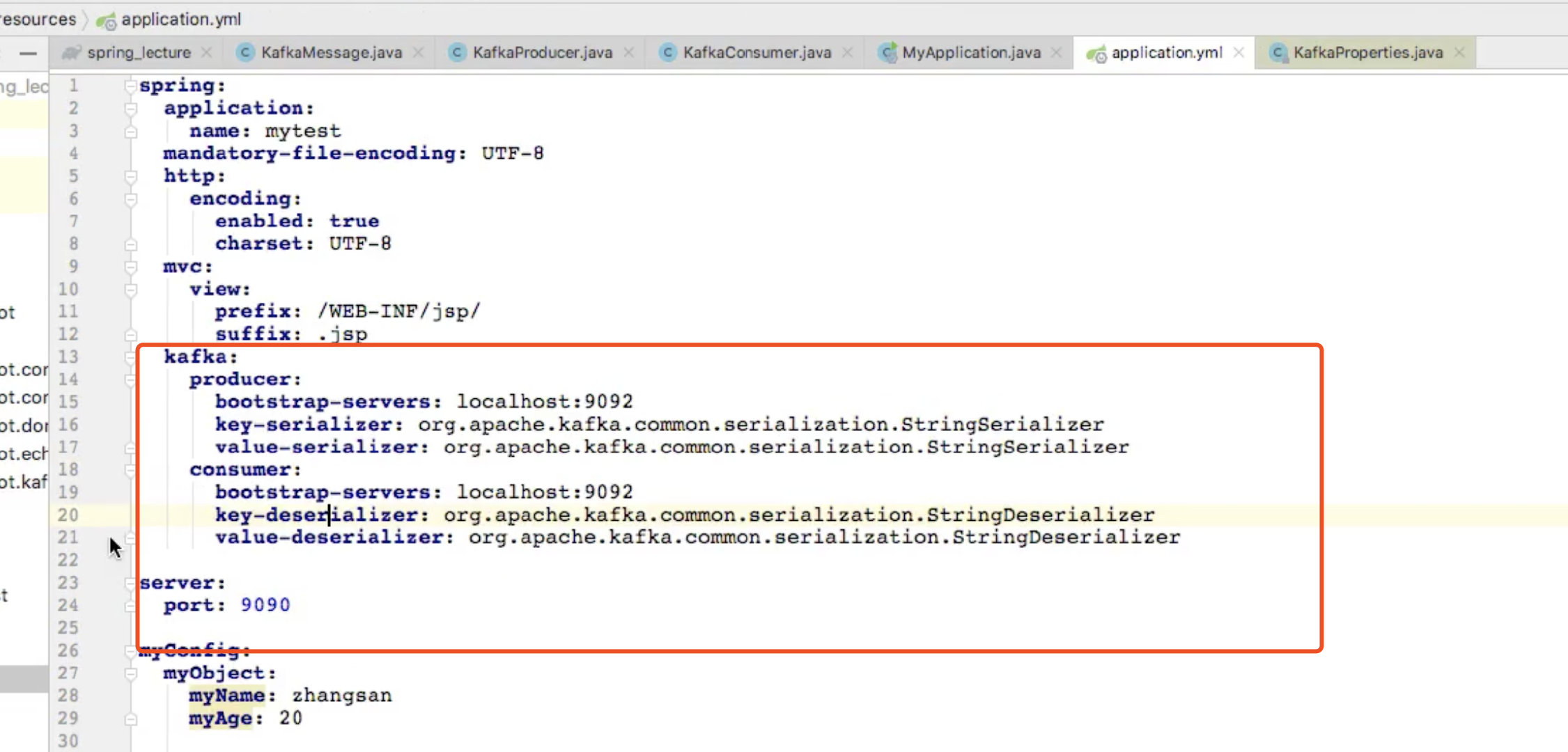Screen dimensions: 1568x752
Task: Collapse the mvc block on line 9
Action: point(130,267)
